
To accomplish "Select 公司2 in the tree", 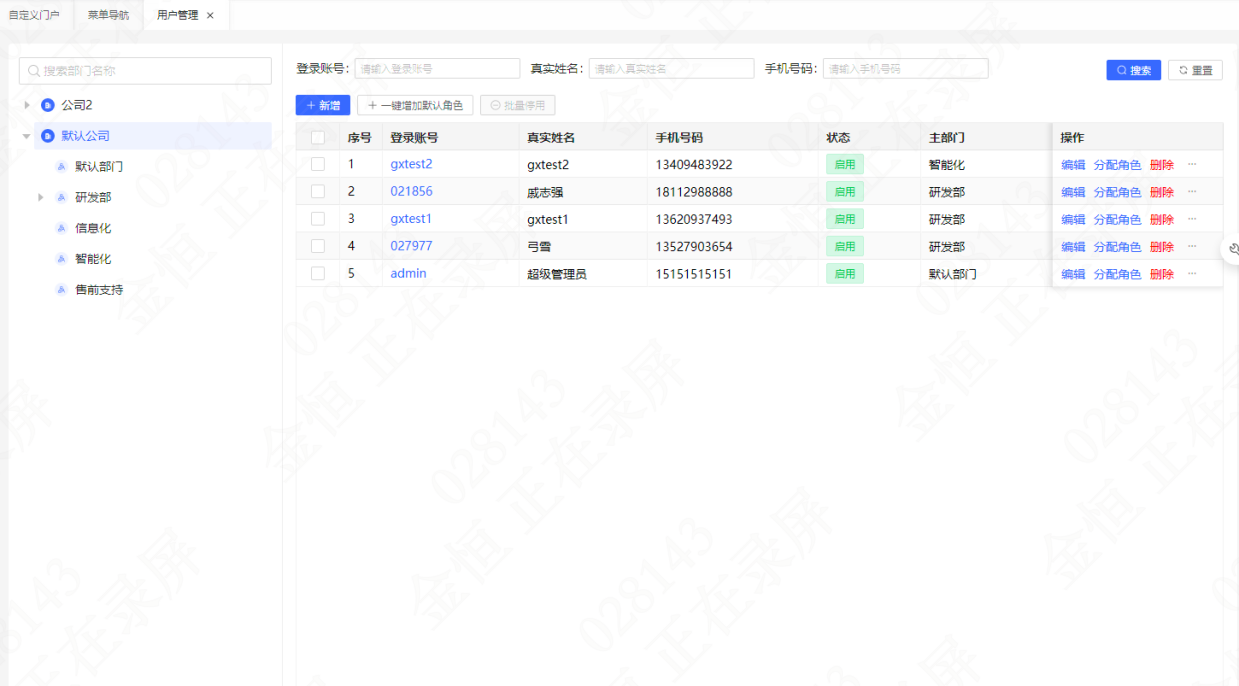I will pyautogui.click(x=77, y=105).
